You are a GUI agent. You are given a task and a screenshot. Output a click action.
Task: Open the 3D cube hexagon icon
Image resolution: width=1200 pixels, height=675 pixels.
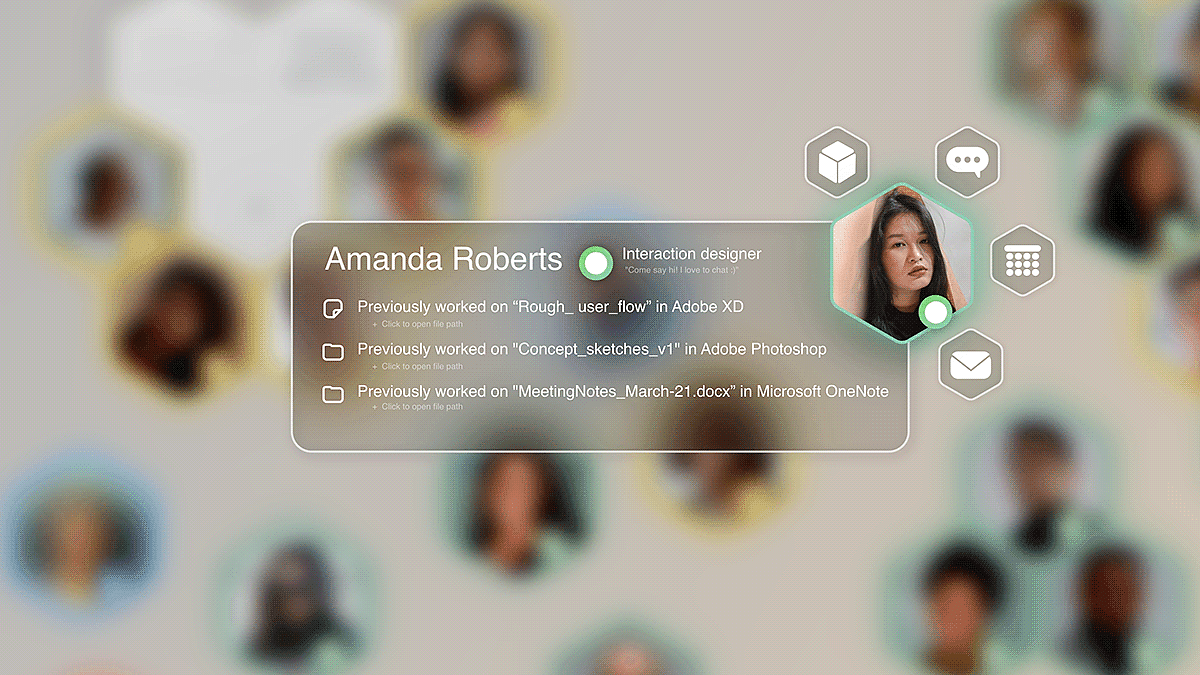pyautogui.click(x=837, y=162)
